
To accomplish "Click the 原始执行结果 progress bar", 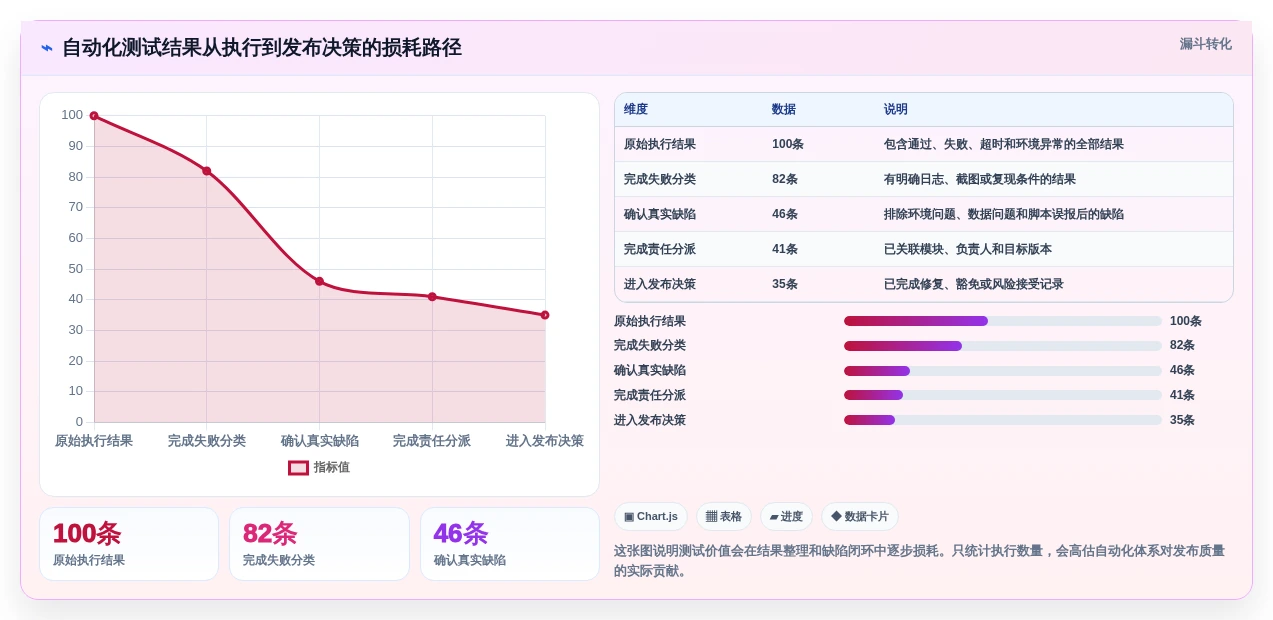I will [x=1003, y=321].
